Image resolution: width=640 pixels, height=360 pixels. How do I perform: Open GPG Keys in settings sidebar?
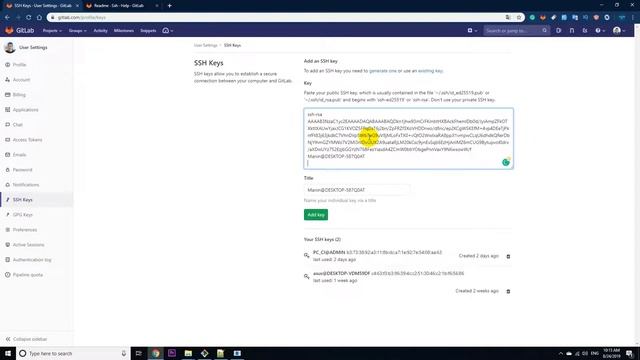pyautogui.click(x=22, y=215)
